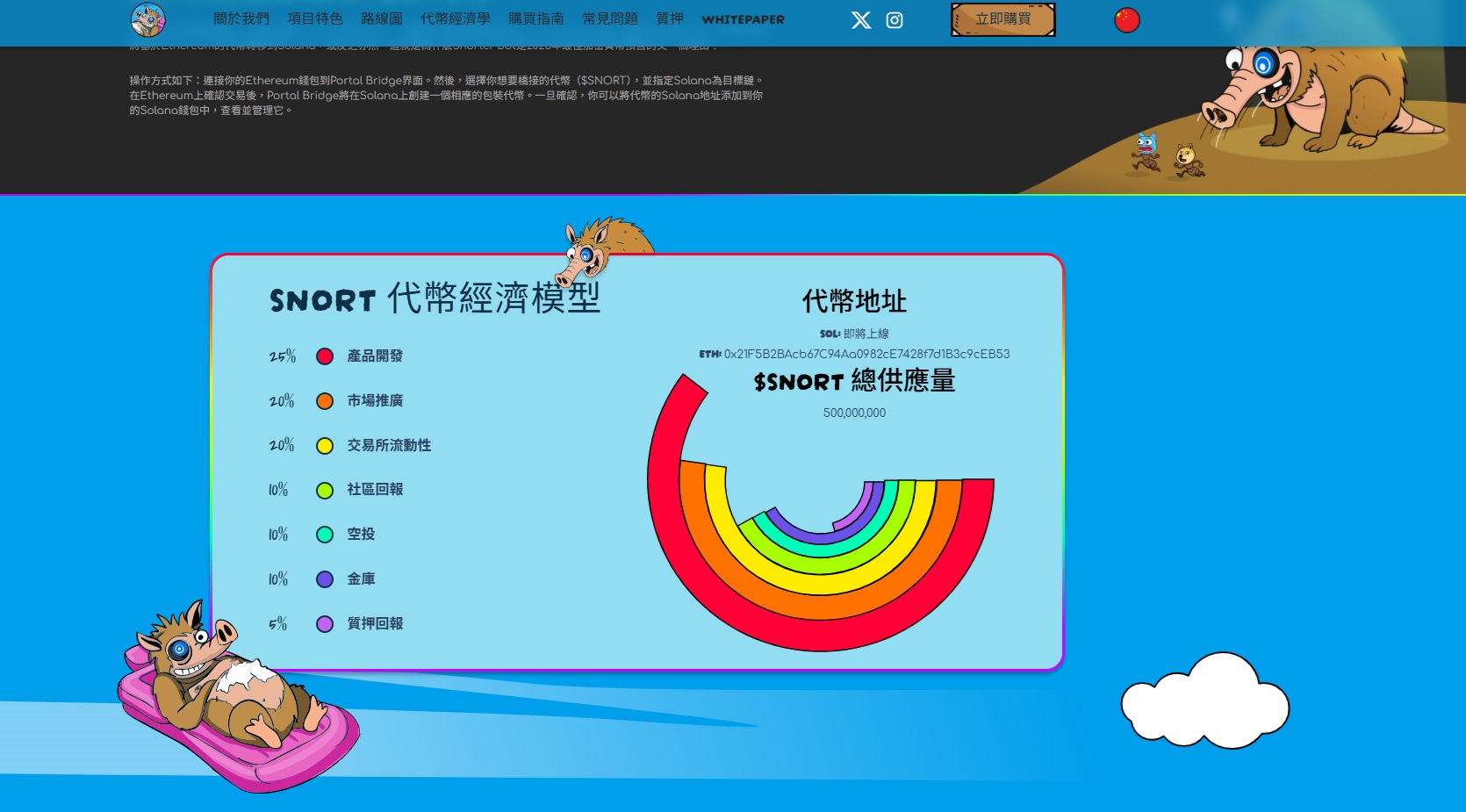
Task: Open the China flag language selector
Action: 1126,20
